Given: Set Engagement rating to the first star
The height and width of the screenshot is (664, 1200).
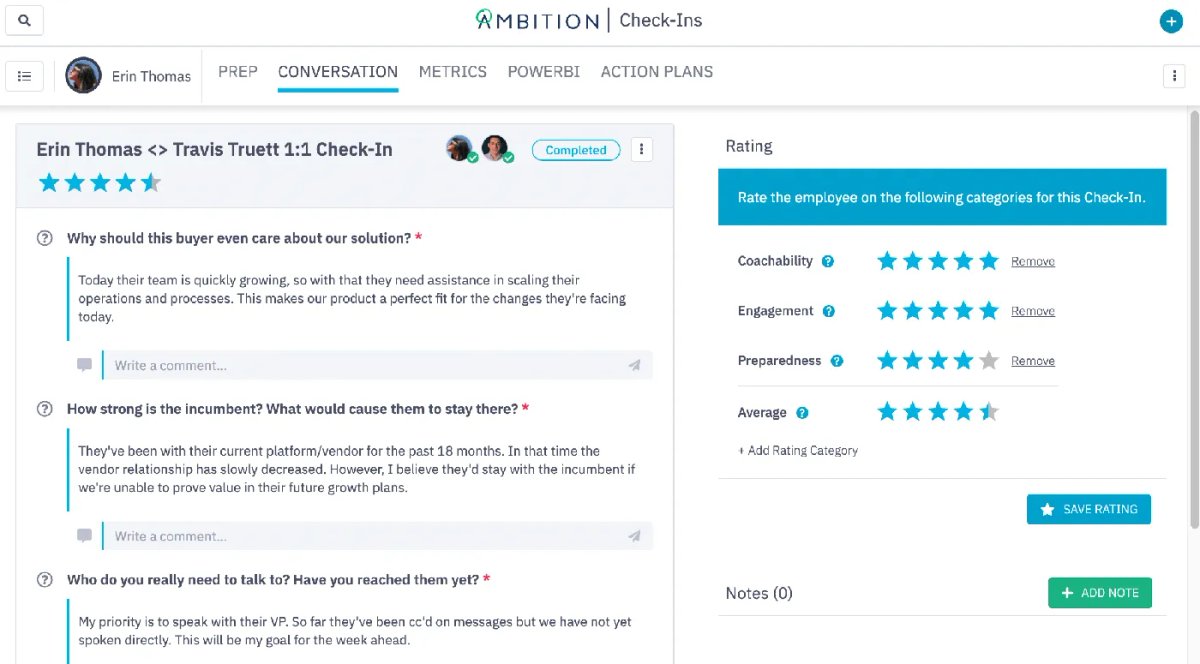Looking at the screenshot, I should click(887, 311).
